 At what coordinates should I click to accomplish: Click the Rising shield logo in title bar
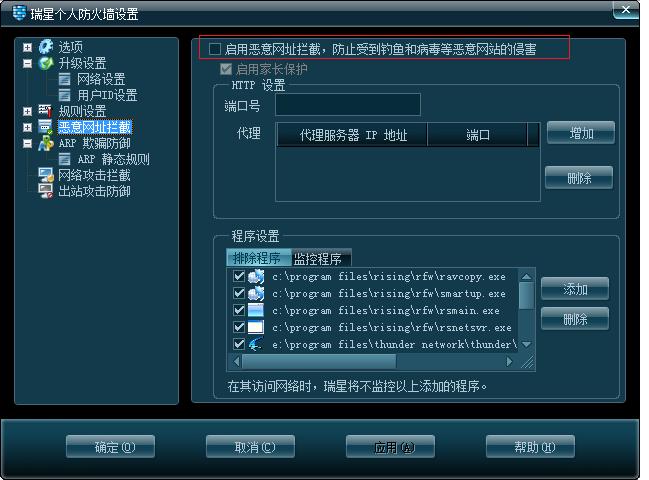[x=19, y=12]
